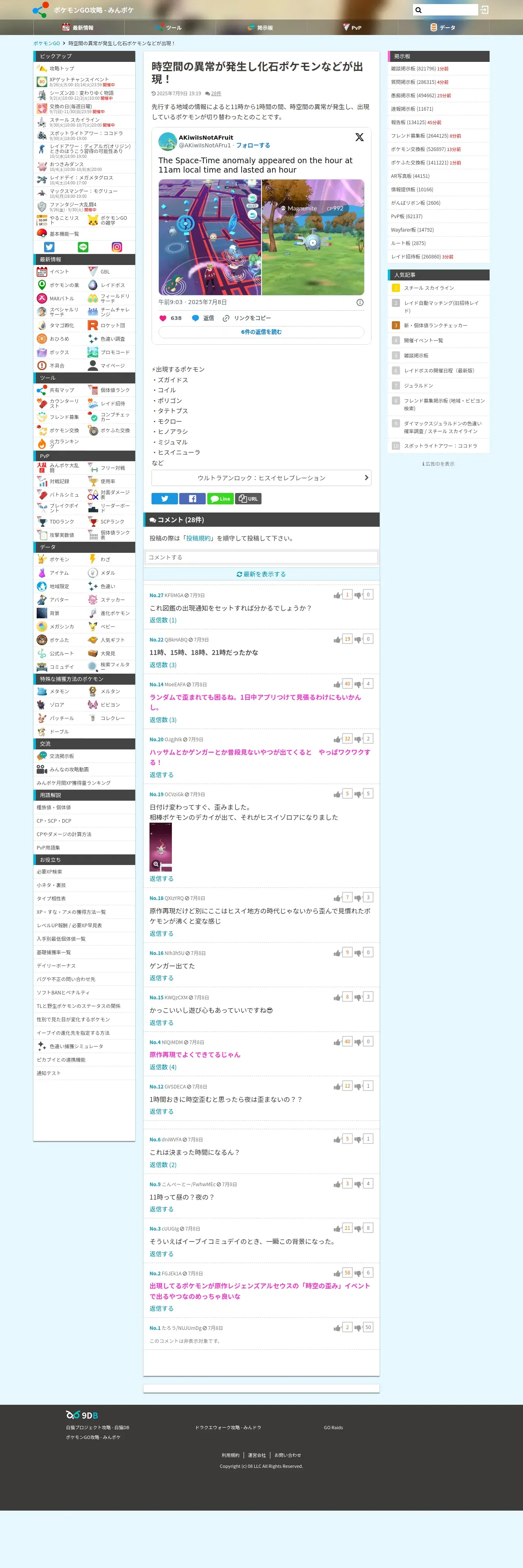Click the X logo on embedded tweet
Viewport: 523px width, 1568px height.
(x=359, y=138)
